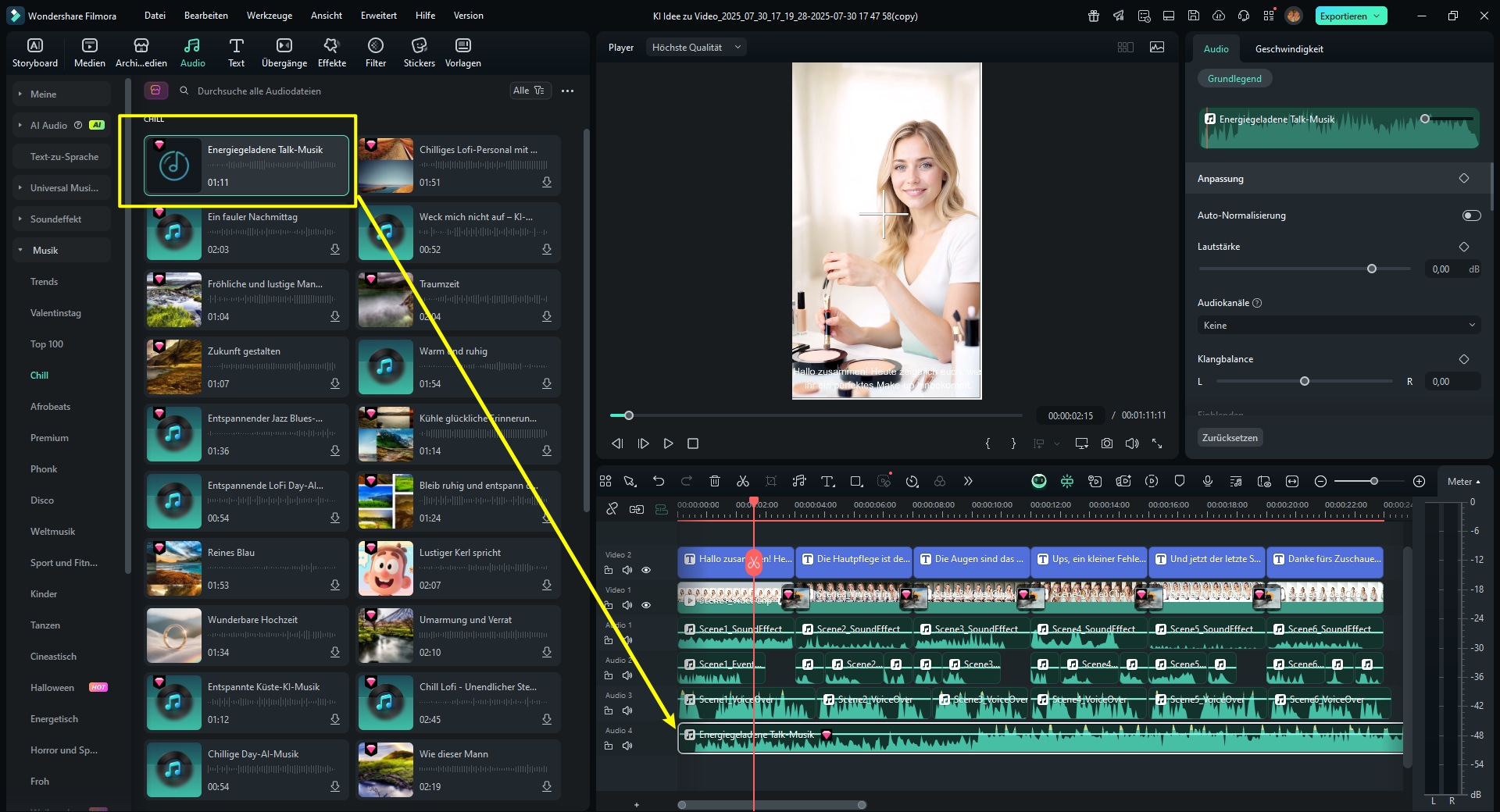This screenshot has width=1500, height=812.
Task: Open the Audiokanäle dropdown set to Keine
Action: click(1337, 325)
